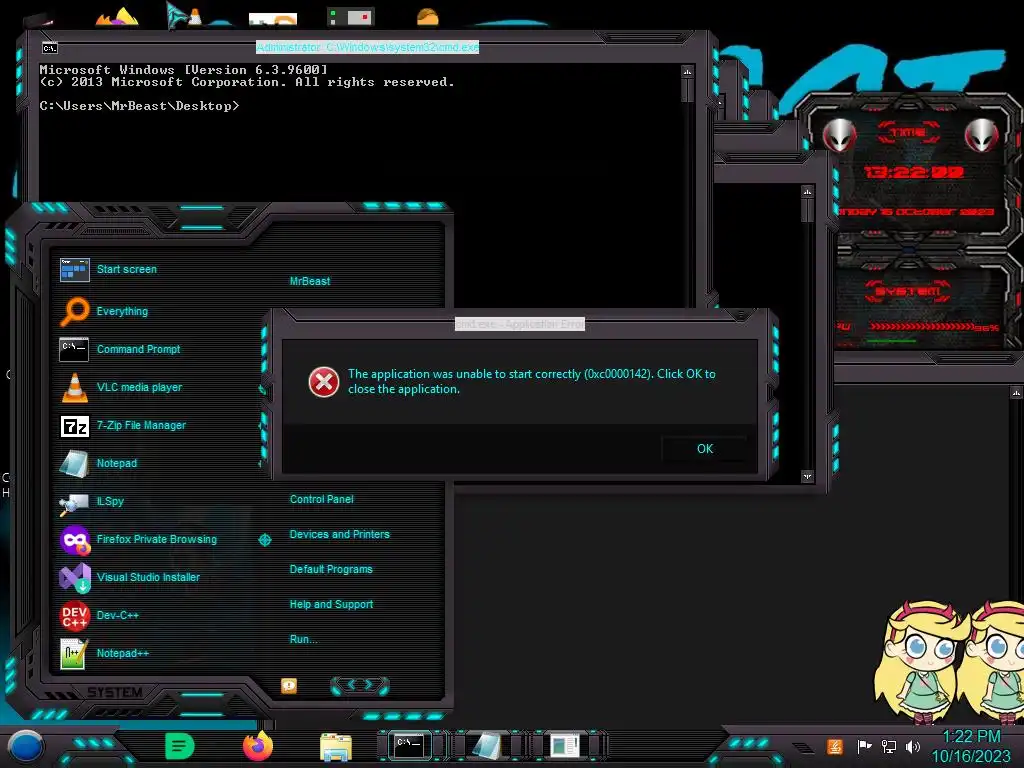Launch Notepad++
This screenshot has height=768, width=1024.
tap(104, 653)
